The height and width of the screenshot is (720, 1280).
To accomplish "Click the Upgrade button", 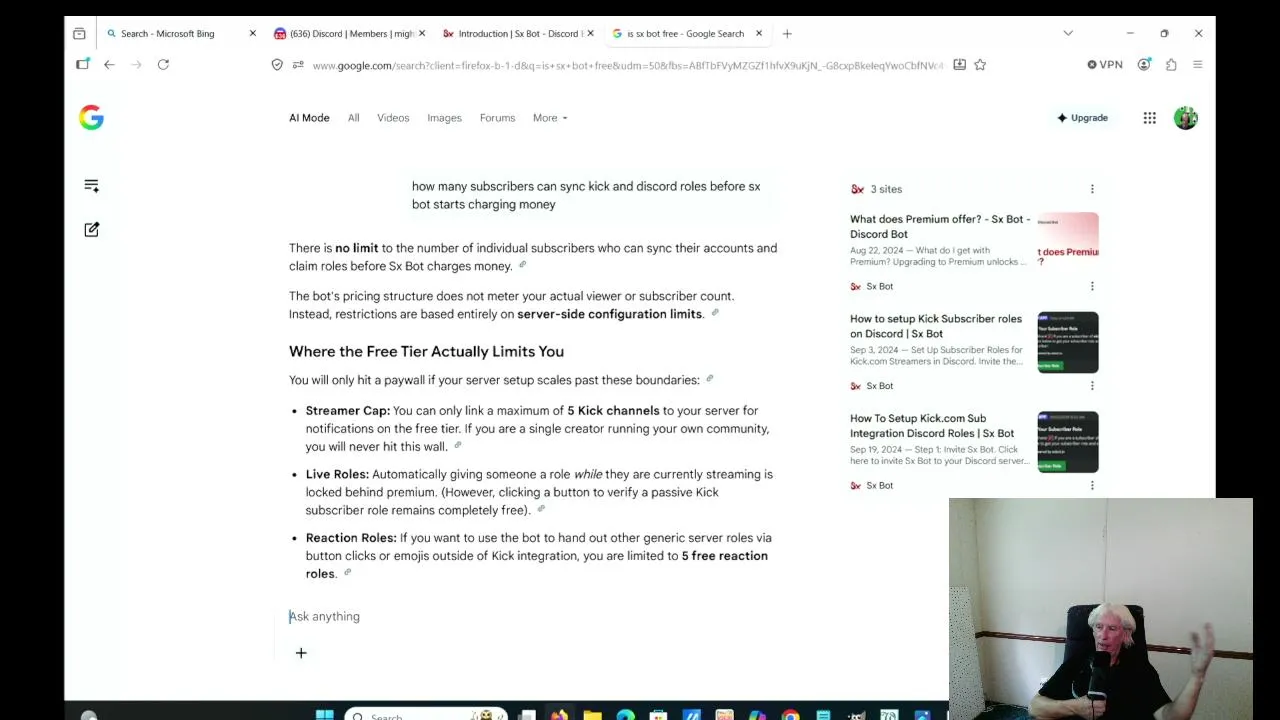I will tap(1082, 118).
